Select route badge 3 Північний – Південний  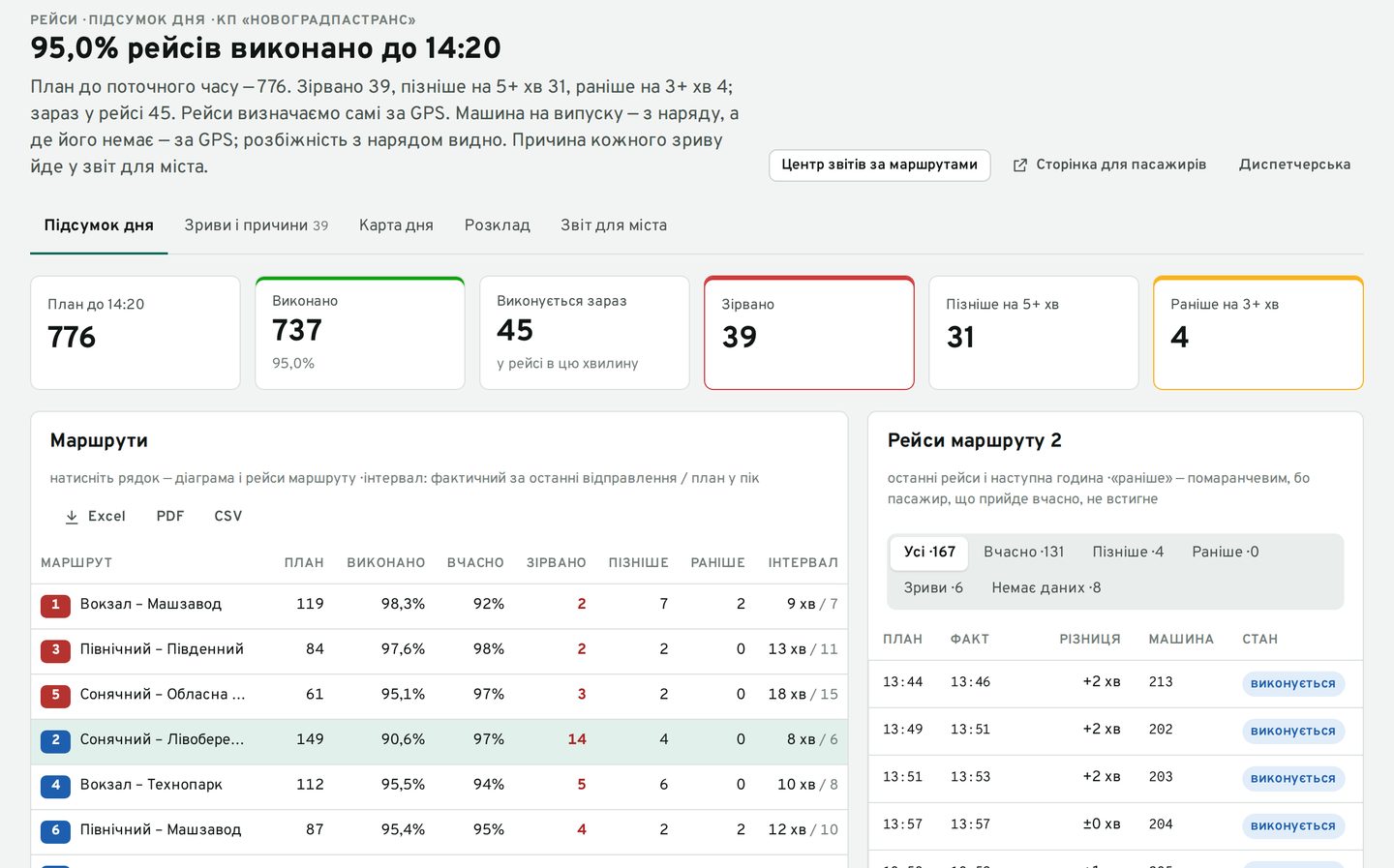55,650
